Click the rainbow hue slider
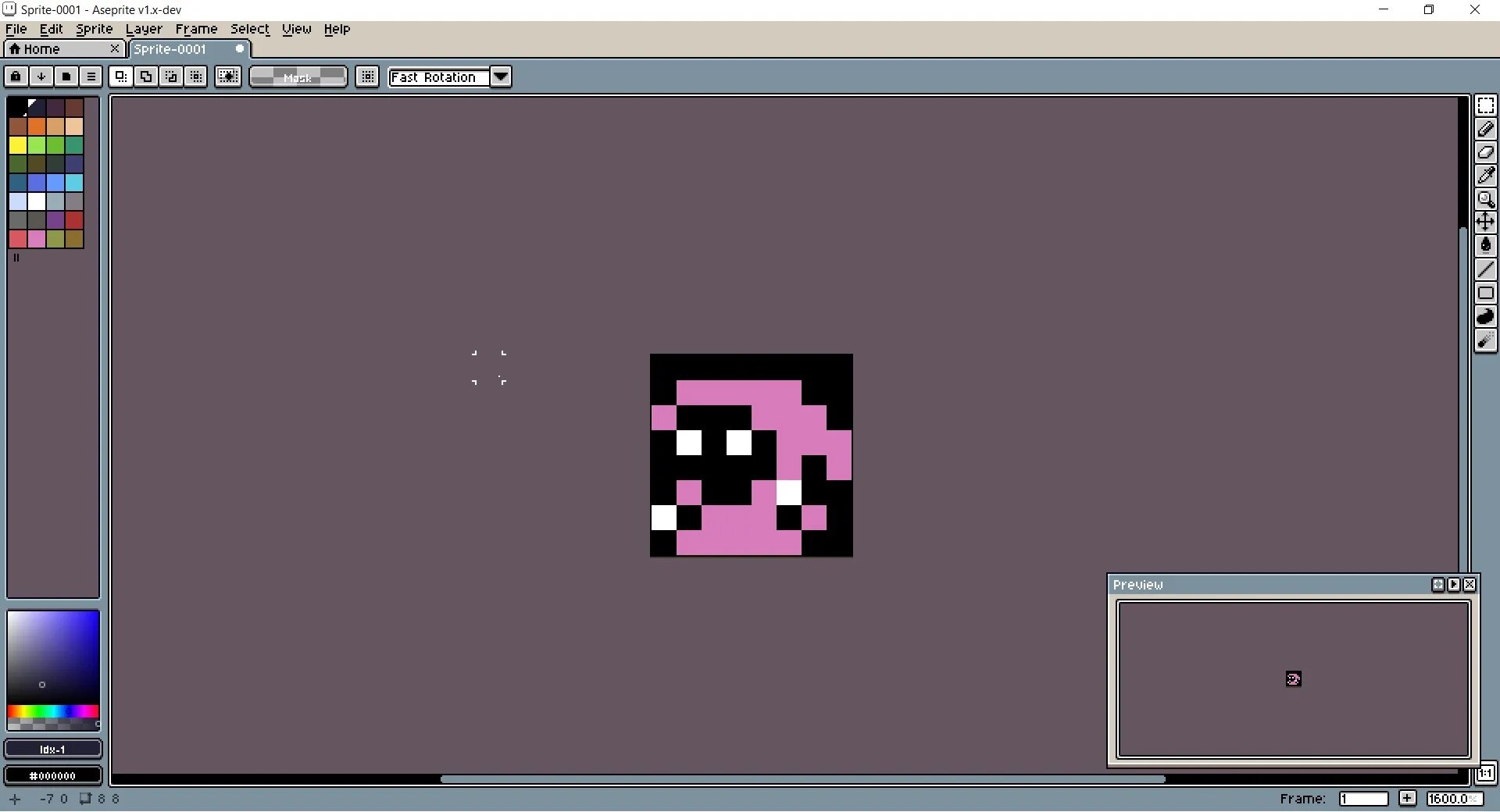 point(53,711)
